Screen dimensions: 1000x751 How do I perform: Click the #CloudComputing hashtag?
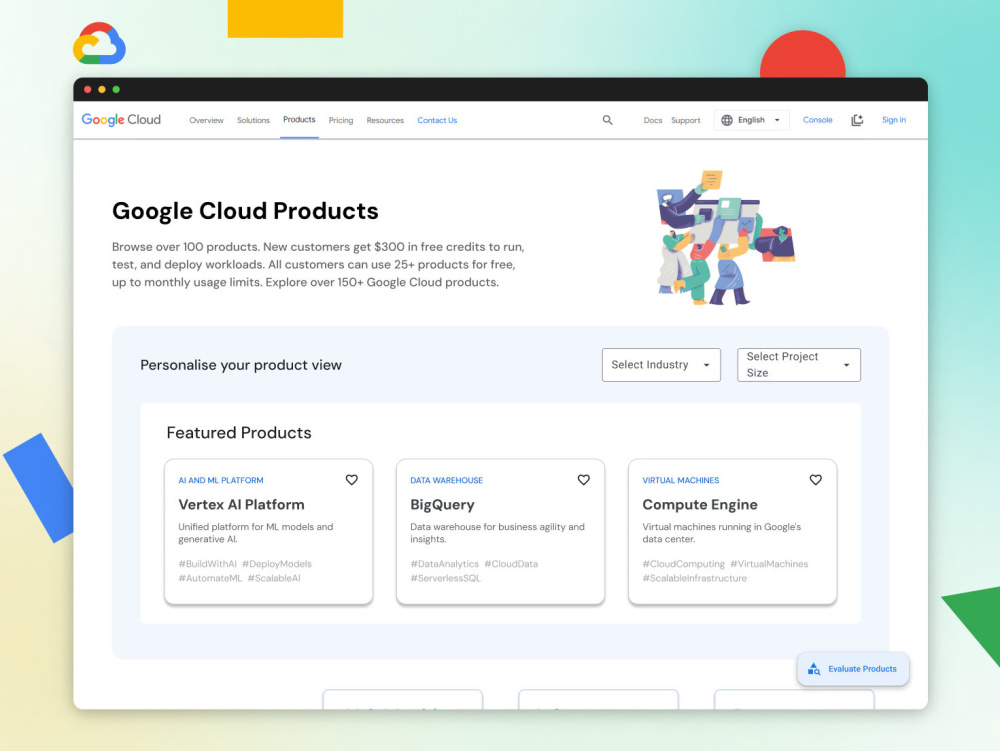[684, 564]
